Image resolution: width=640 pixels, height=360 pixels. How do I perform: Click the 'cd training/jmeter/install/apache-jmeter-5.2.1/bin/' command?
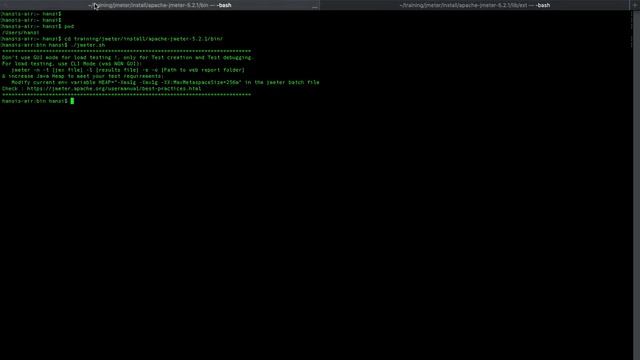pos(144,39)
